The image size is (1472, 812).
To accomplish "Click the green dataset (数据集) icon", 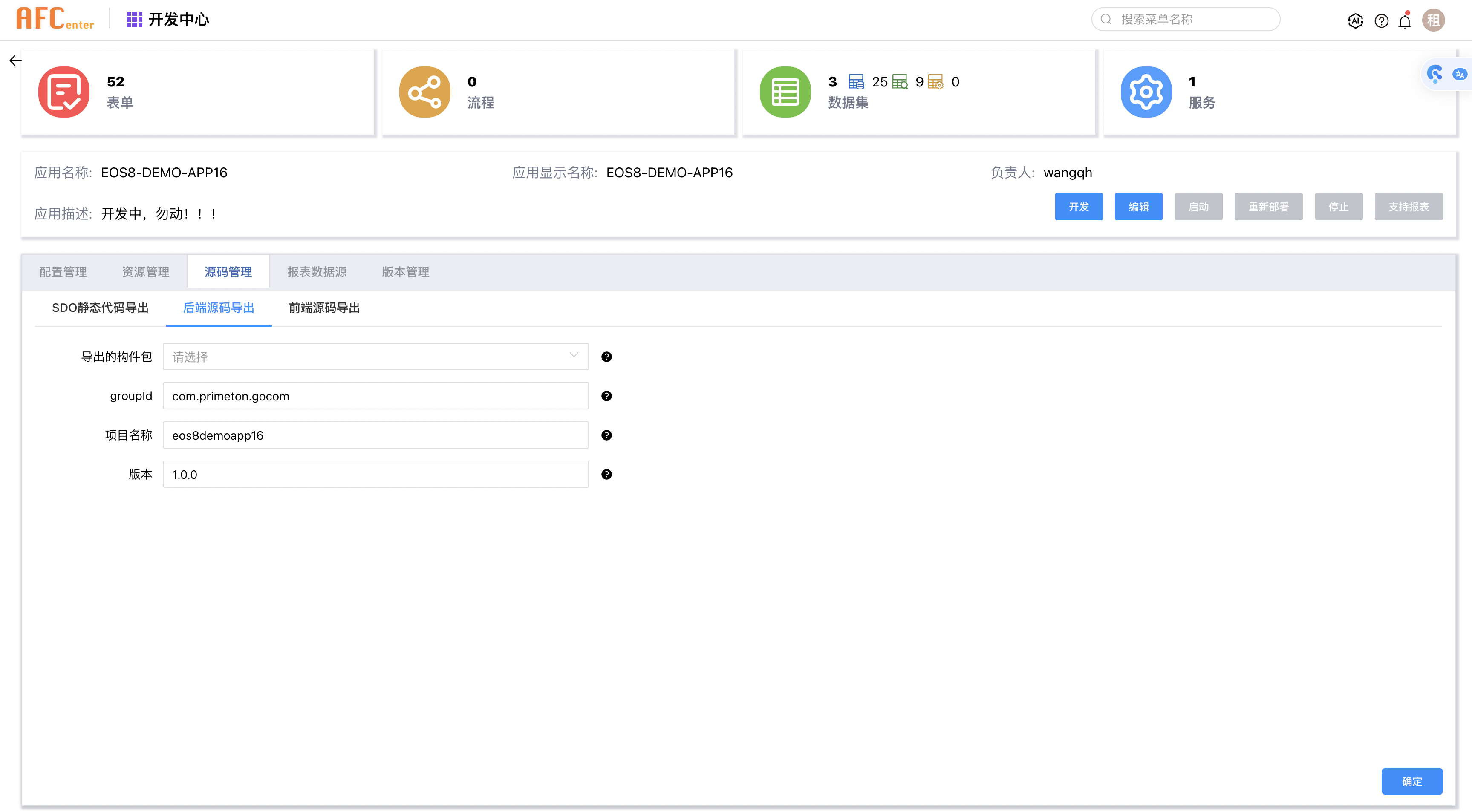I will (785, 92).
